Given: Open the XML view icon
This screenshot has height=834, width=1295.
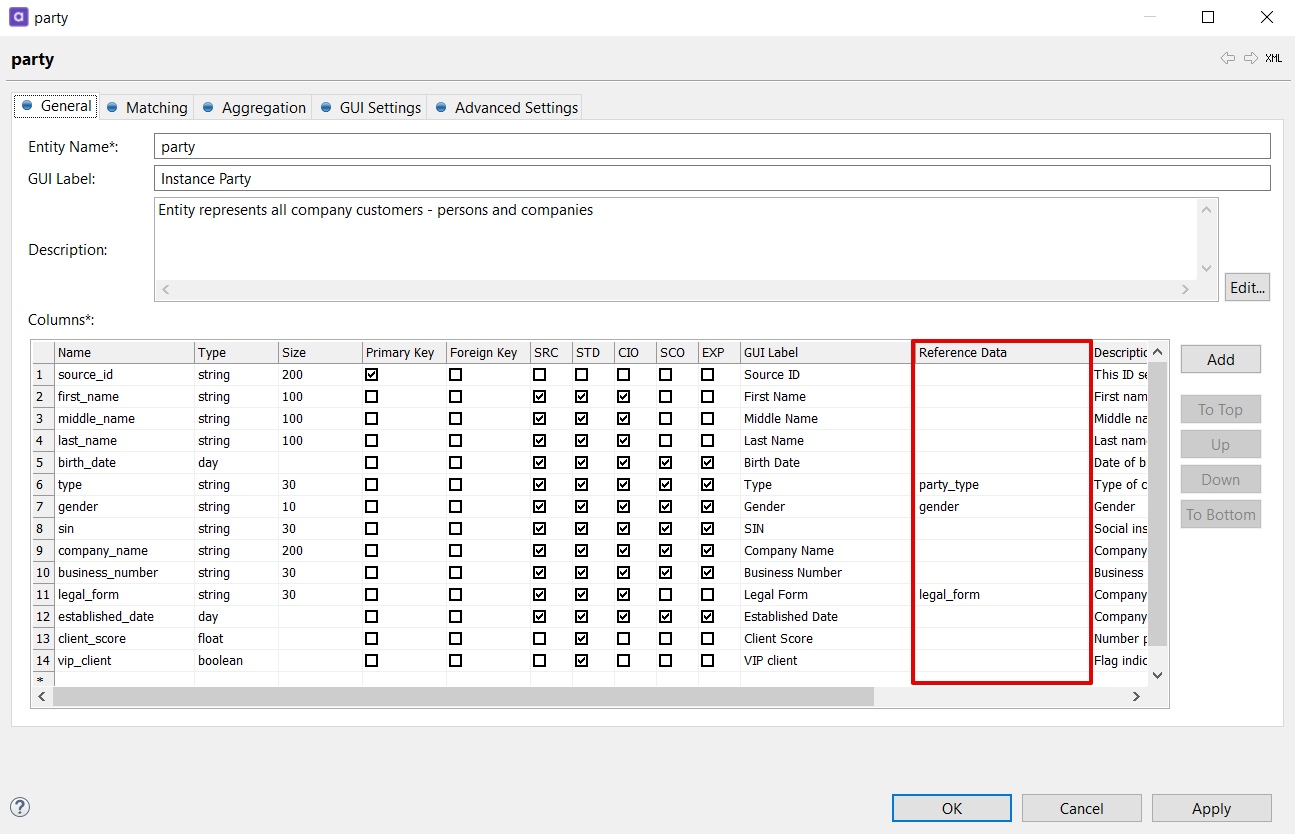Looking at the screenshot, I should [x=1273, y=59].
